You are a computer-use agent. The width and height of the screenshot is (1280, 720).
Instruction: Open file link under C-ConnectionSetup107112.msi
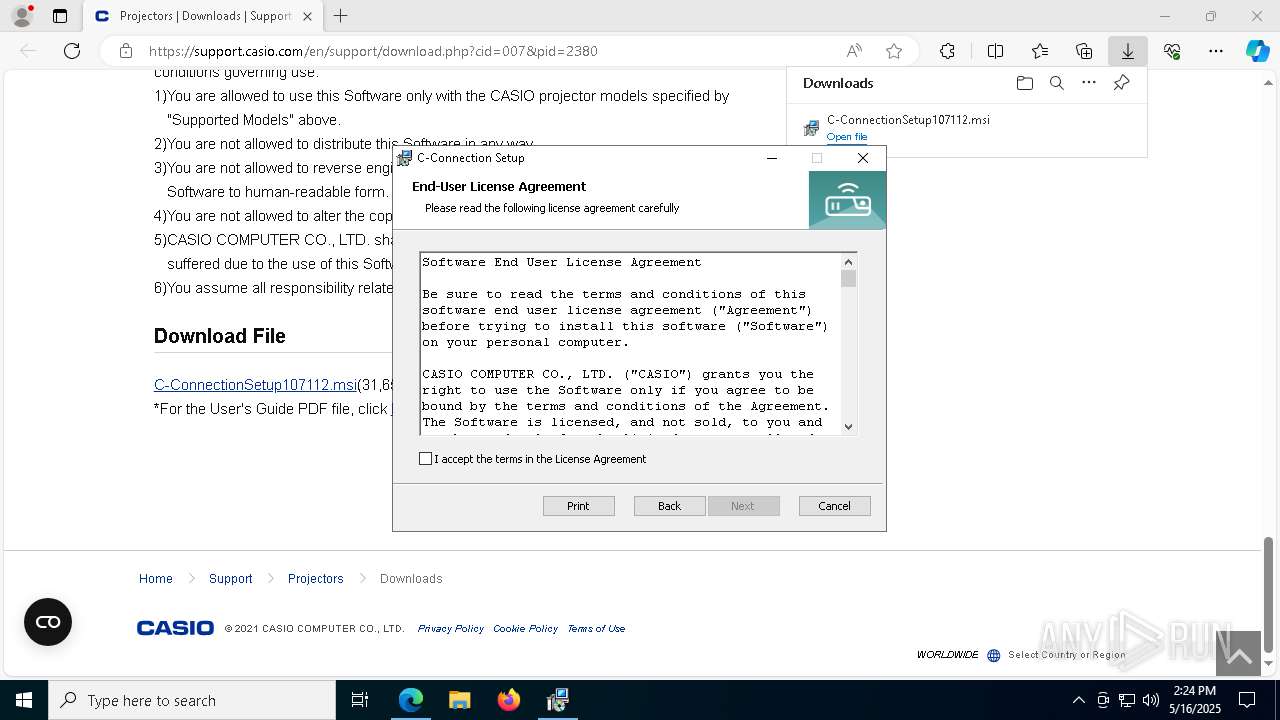coord(846,137)
